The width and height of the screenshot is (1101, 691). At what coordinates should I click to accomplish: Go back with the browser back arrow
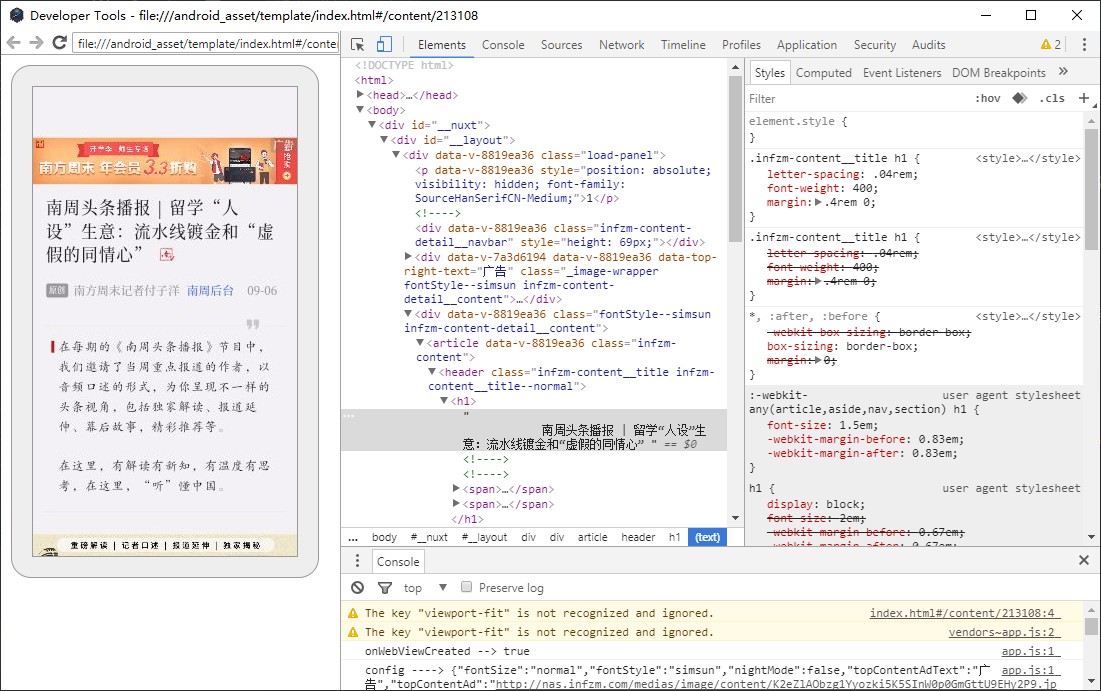13,43
